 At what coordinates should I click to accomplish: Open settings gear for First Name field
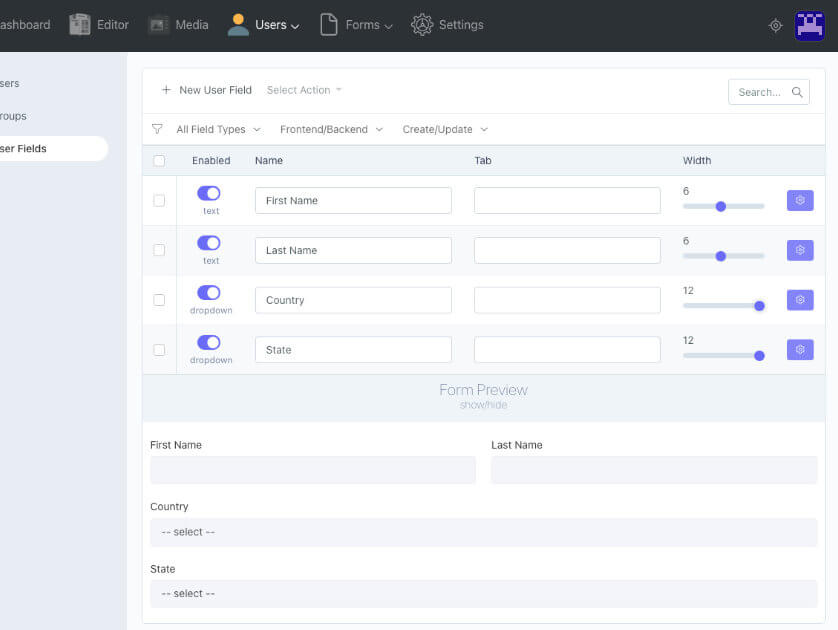800,200
